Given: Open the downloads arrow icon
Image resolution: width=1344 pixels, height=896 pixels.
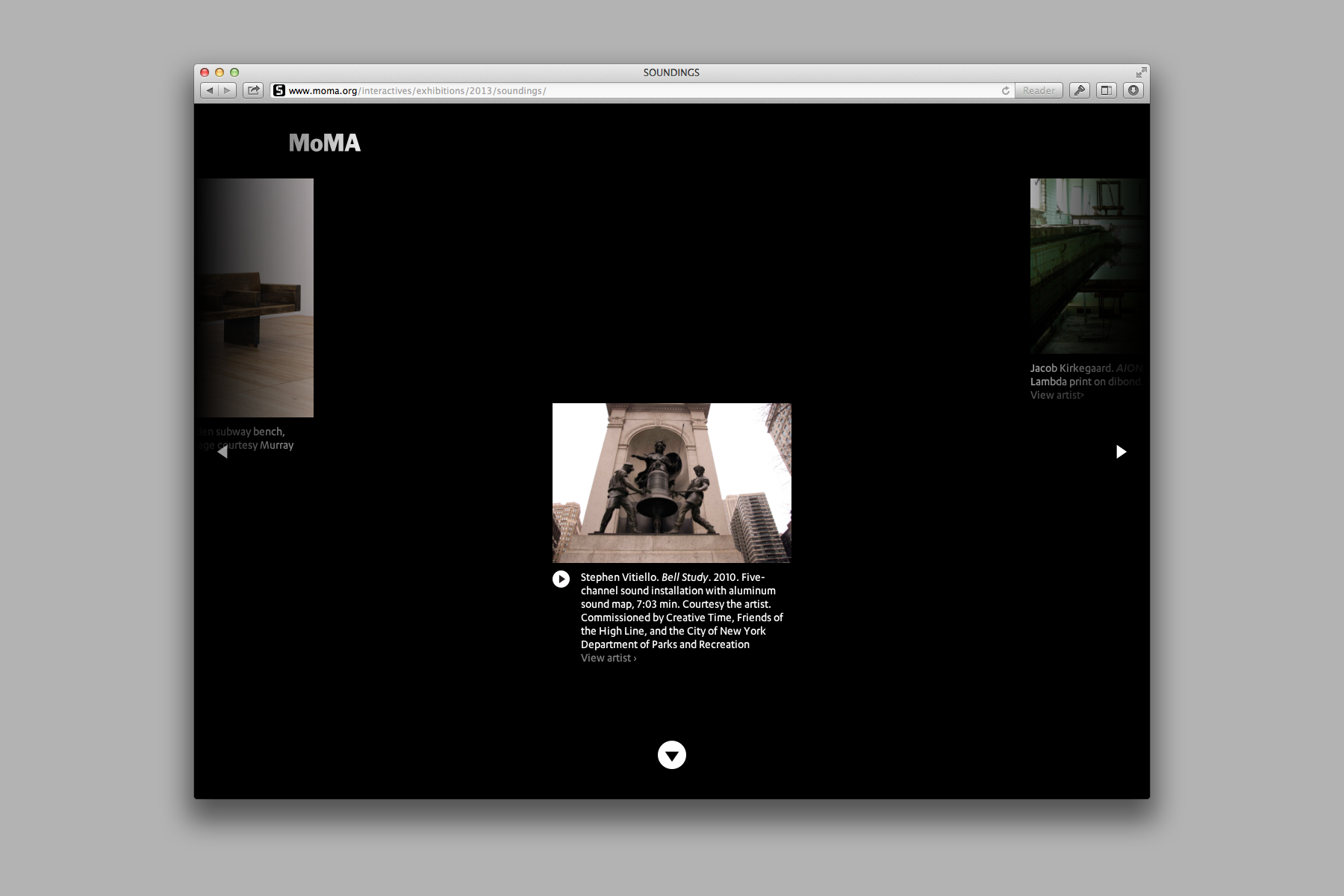Looking at the screenshot, I should (1133, 90).
